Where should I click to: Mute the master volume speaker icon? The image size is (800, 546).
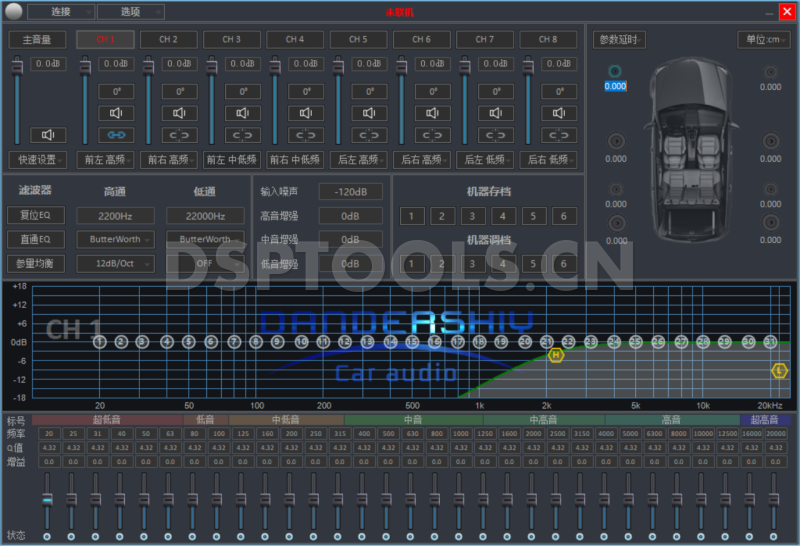point(47,135)
